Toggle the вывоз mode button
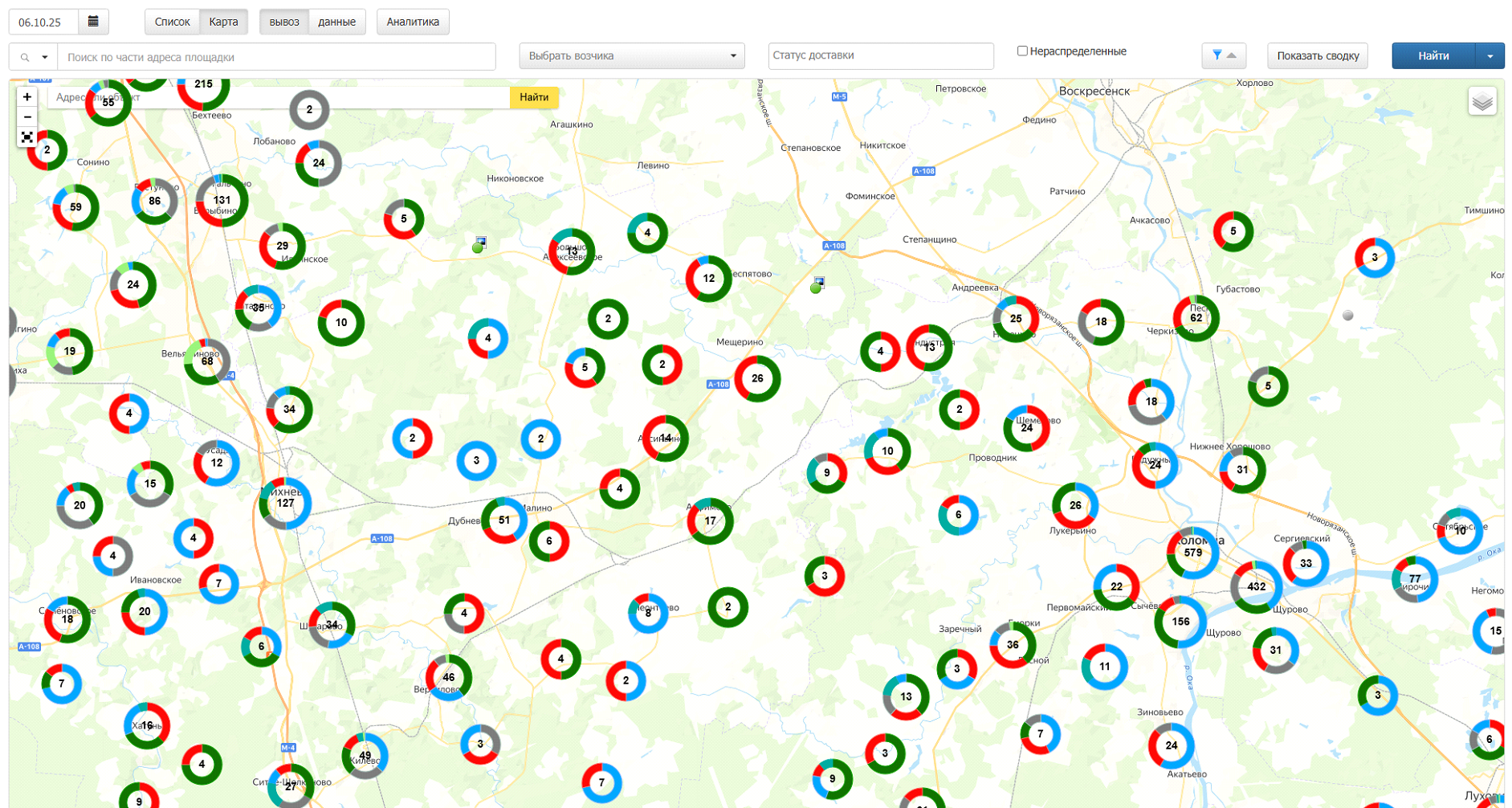Image resolution: width=1512 pixels, height=808 pixels. 284,22
